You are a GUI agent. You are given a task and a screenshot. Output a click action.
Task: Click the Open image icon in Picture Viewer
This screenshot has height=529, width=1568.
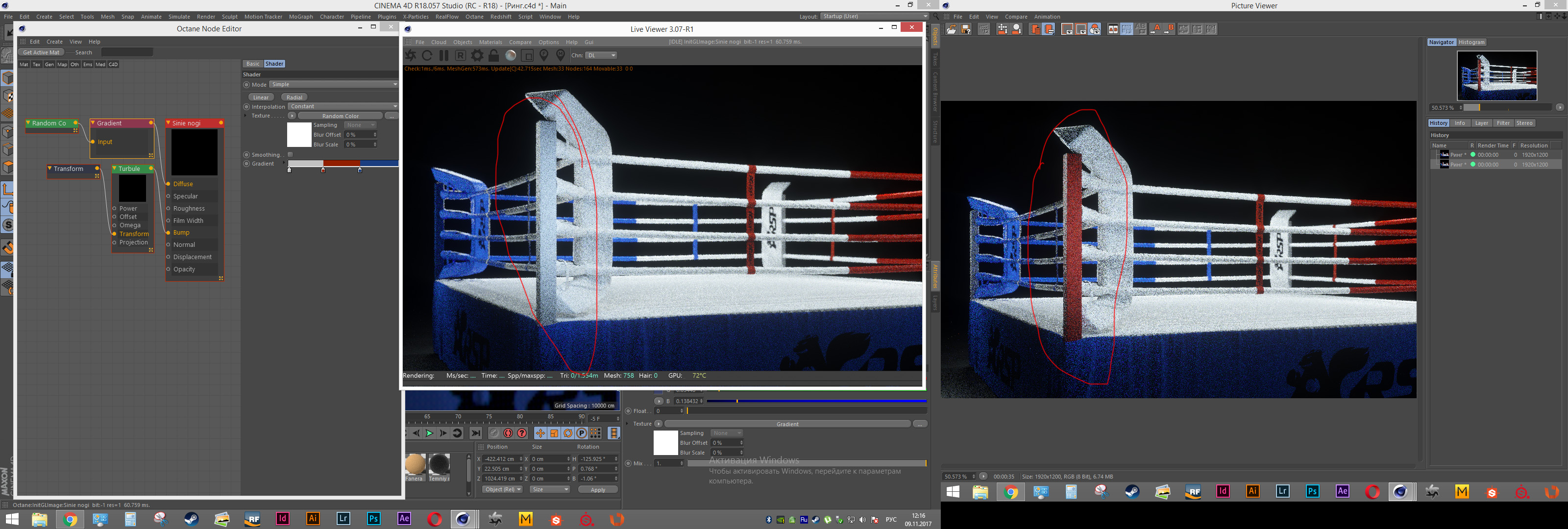pos(952,29)
